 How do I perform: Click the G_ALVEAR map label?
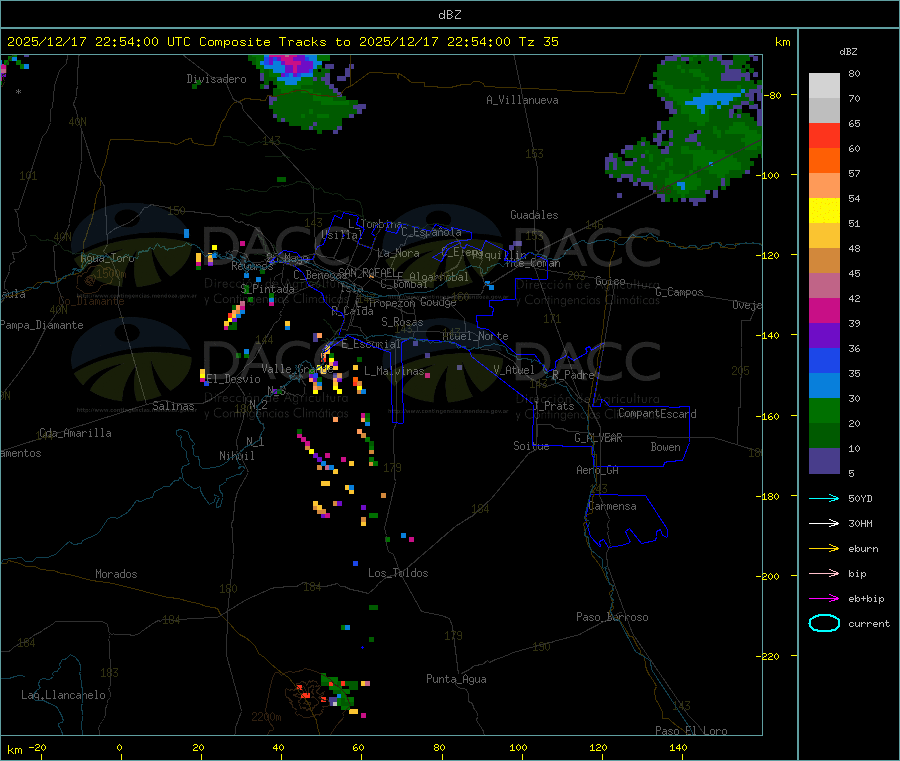[x=598, y=438]
